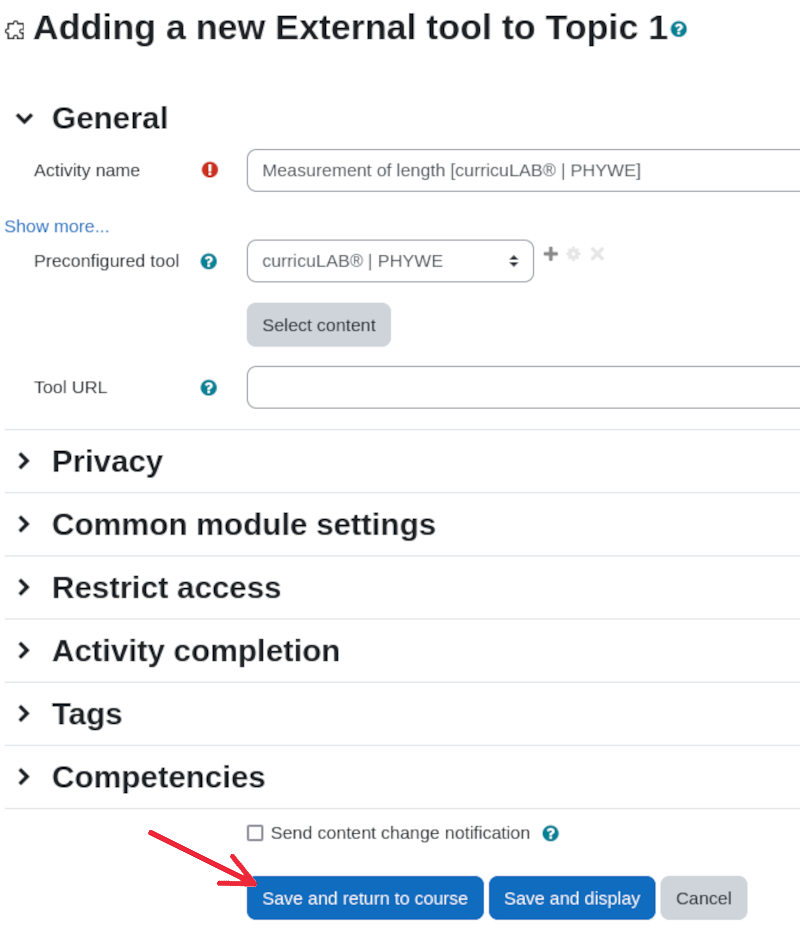Click the Show more... link

click(x=57, y=226)
